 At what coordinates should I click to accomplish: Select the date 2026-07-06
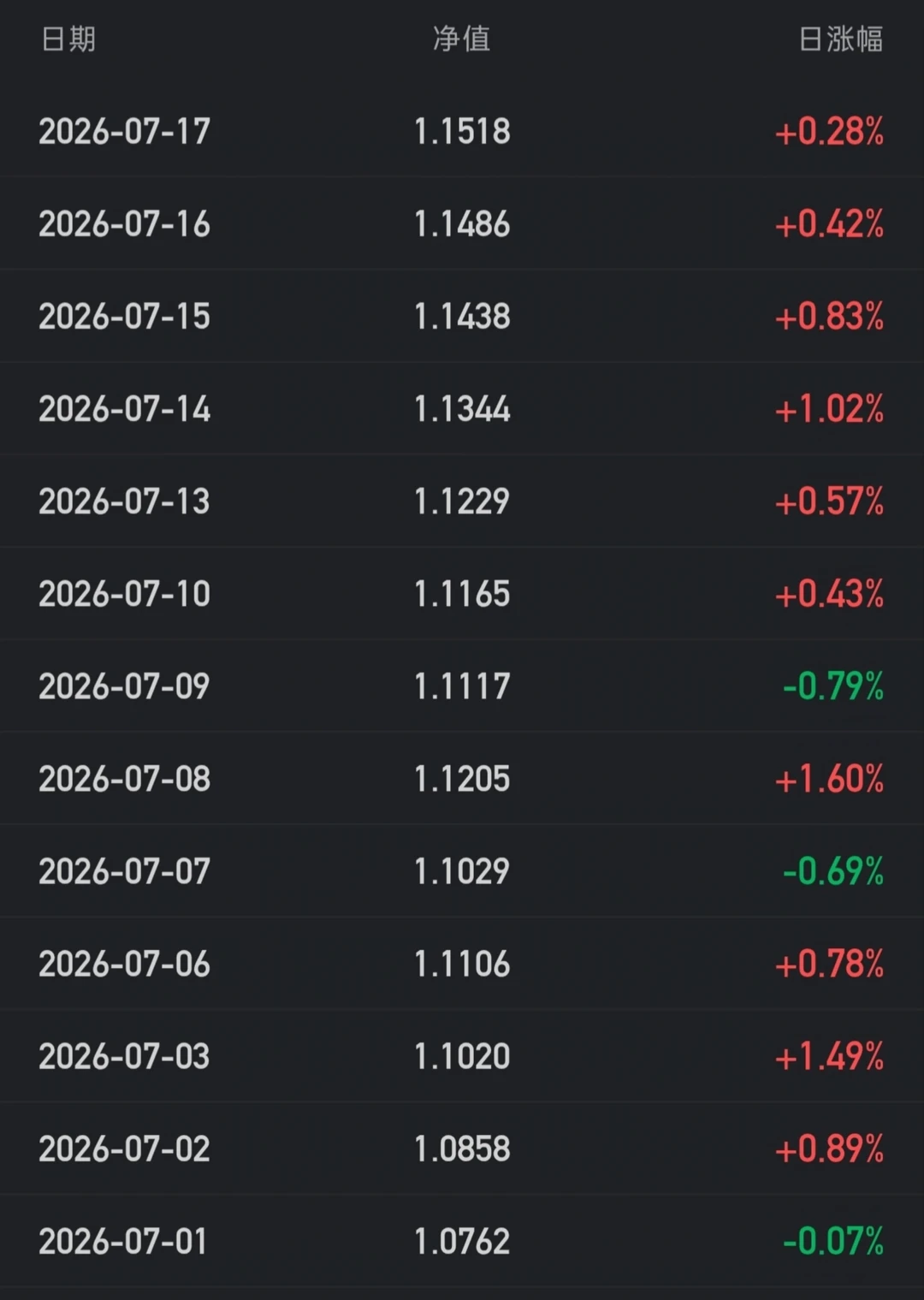tap(124, 964)
